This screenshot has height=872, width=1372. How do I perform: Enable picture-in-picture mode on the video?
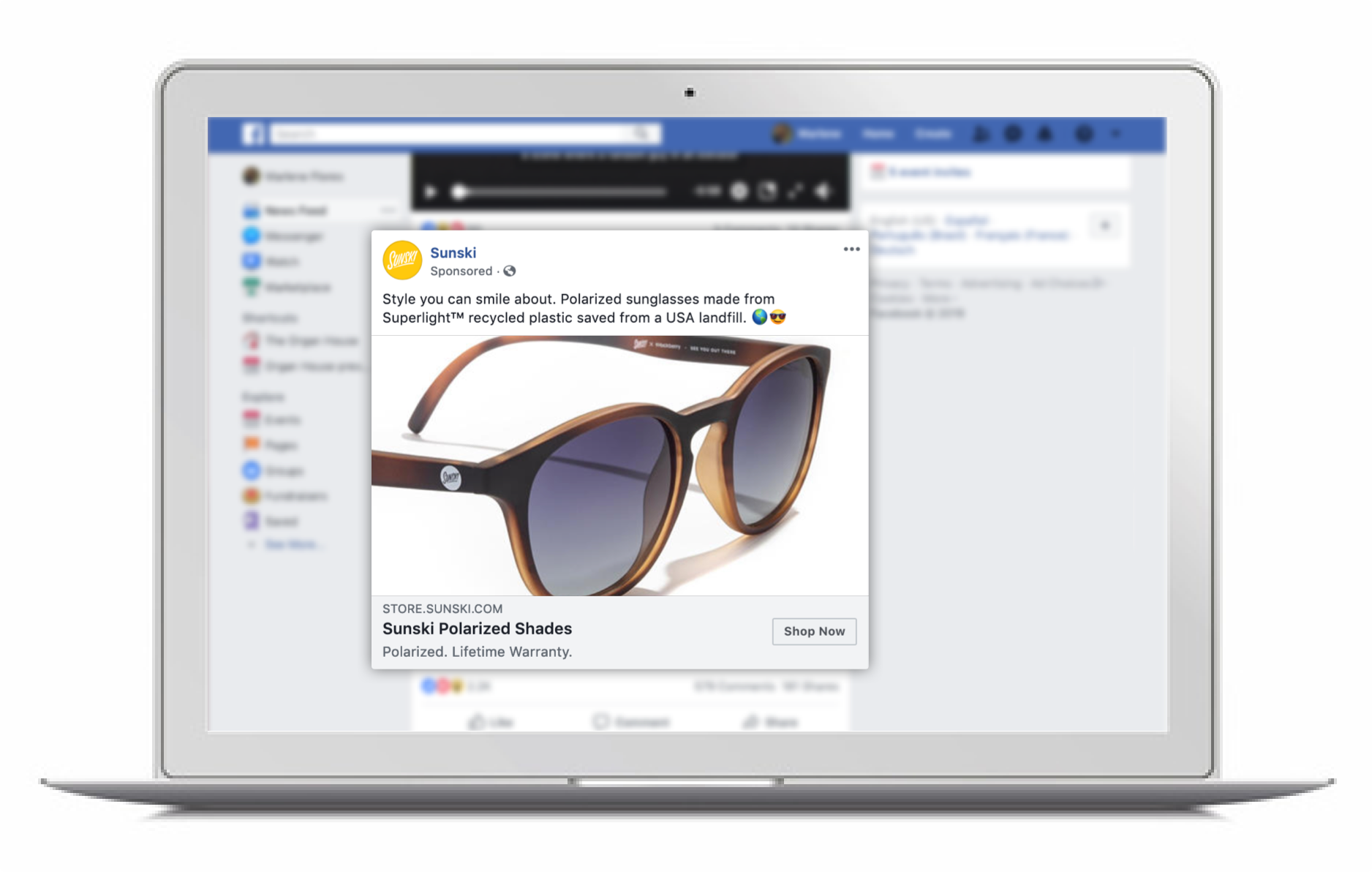click(x=766, y=190)
